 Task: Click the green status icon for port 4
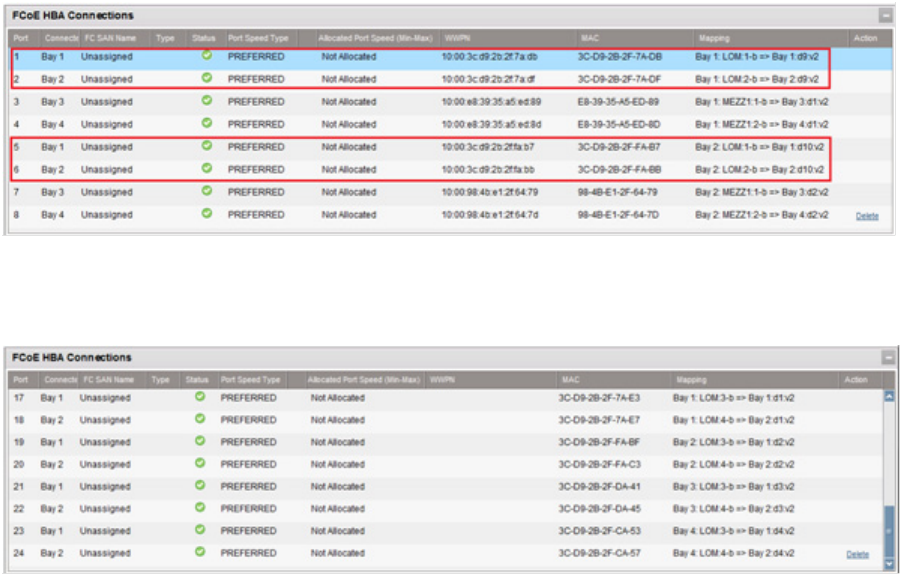click(x=206, y=123)
